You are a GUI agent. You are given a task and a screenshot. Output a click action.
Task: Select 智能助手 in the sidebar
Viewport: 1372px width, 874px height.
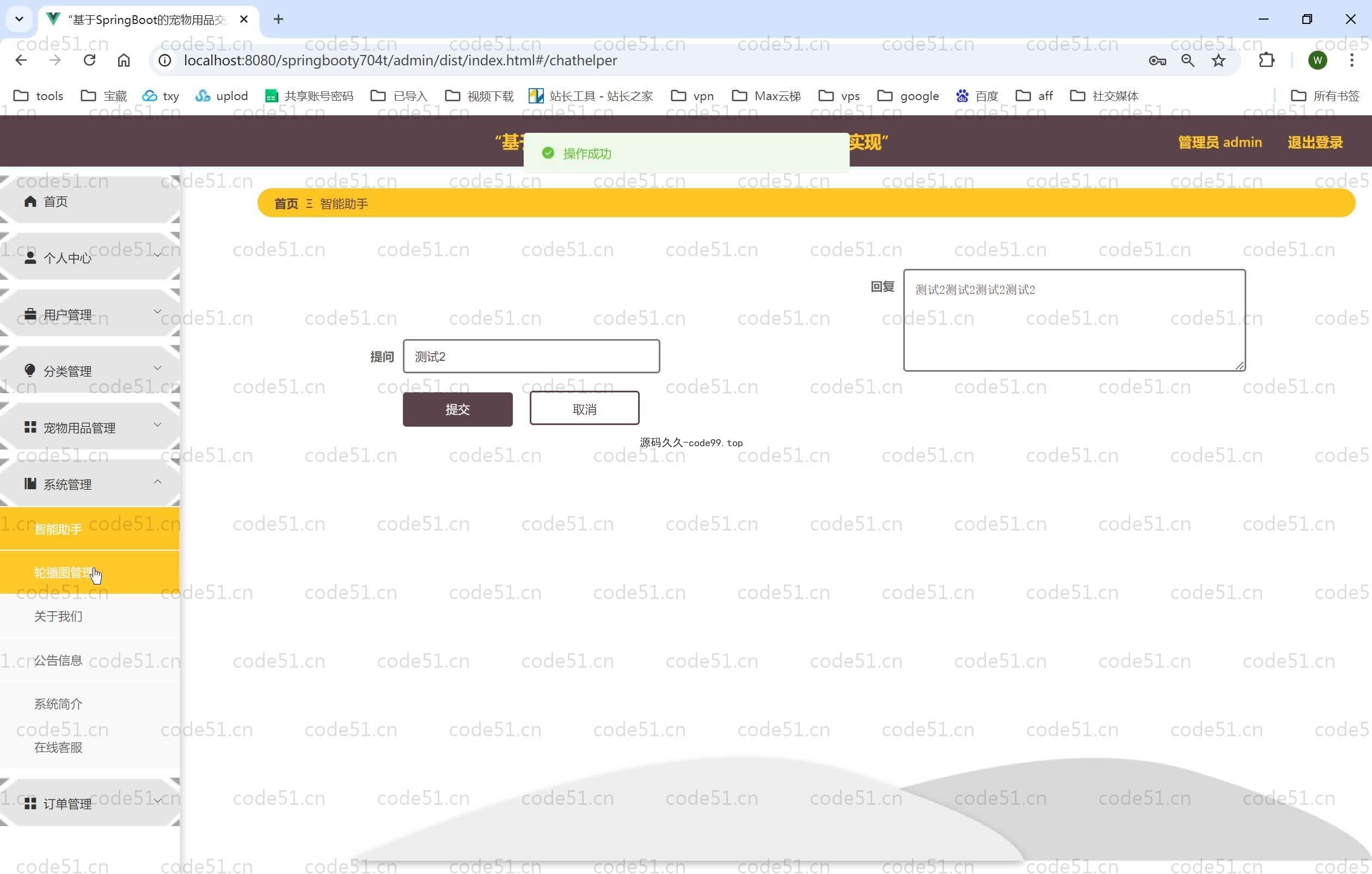click(x=89, y=529)
